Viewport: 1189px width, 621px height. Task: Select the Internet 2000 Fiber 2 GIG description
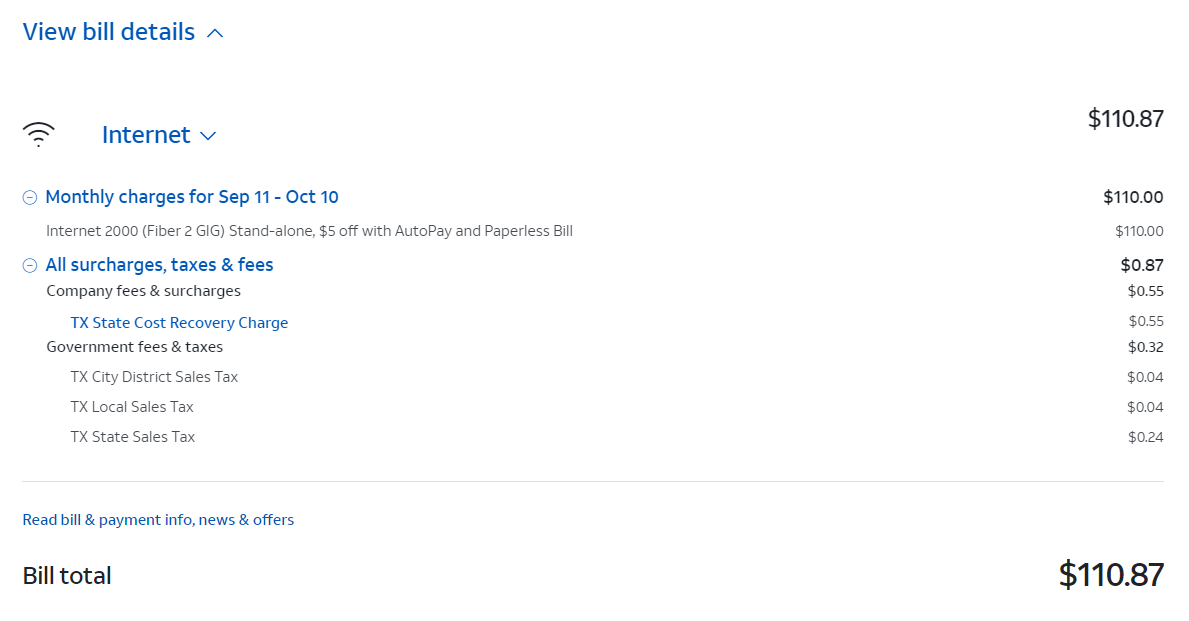point(309,231)
